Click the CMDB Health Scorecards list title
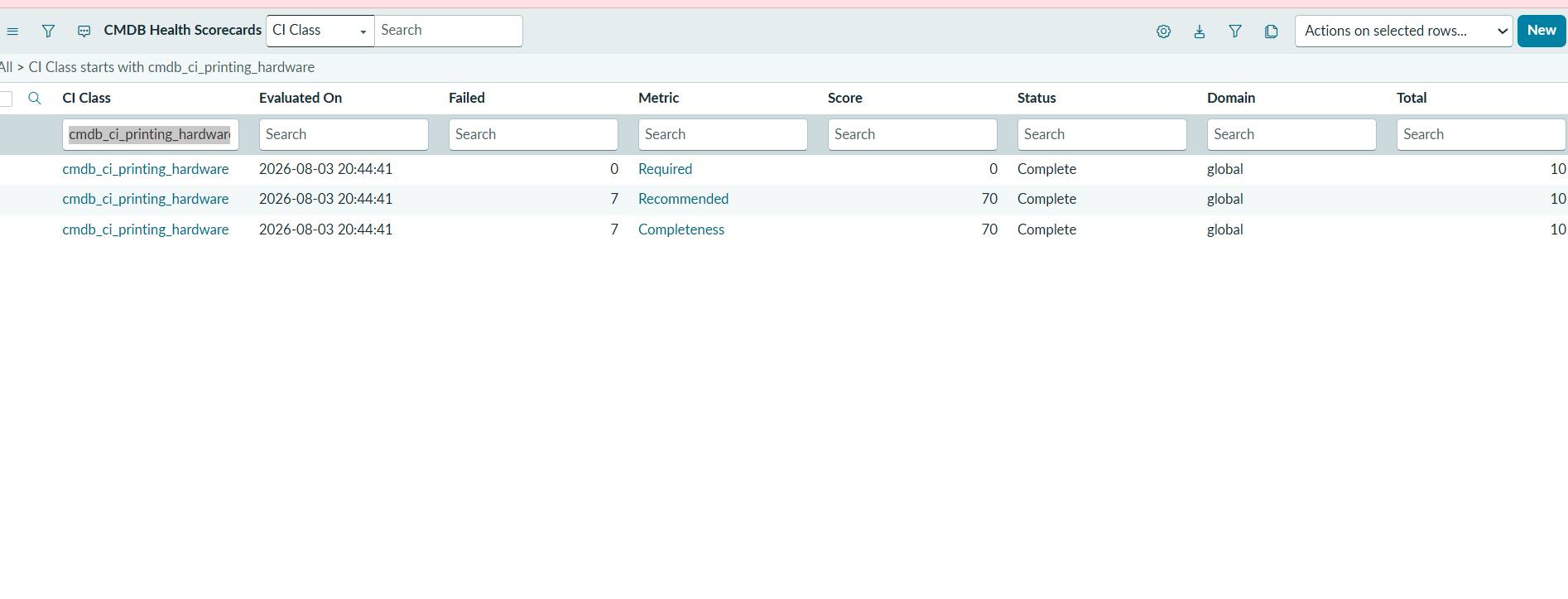 (x=183, y=30)
